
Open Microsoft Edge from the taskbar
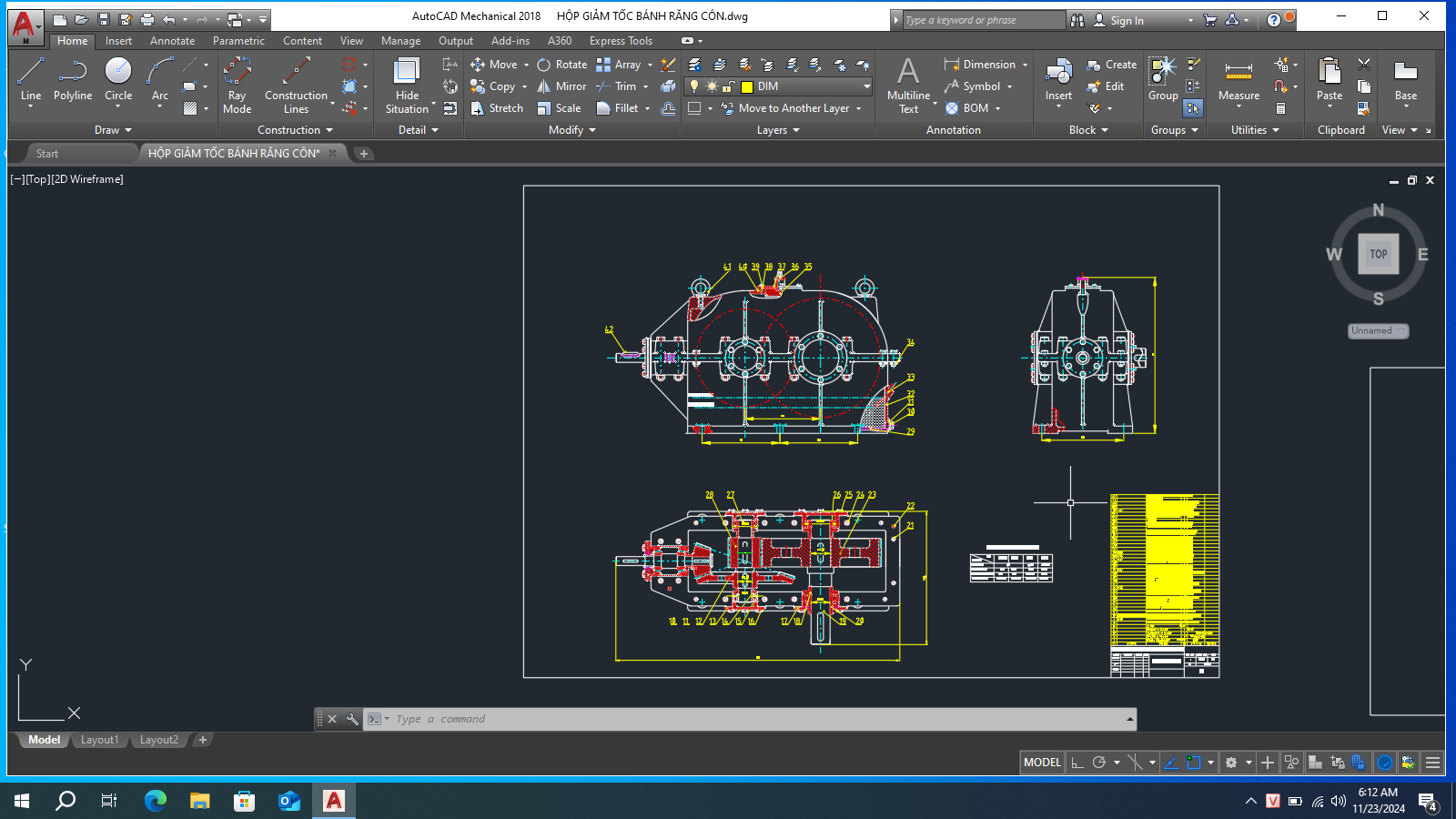[156, 801]
